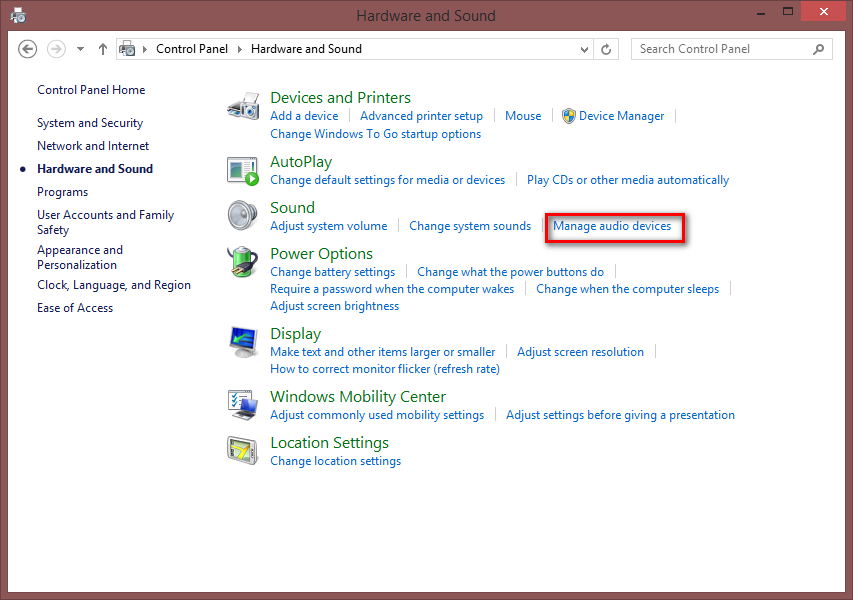Change Windows To Go startup options
853x600 pixels.
point(375,134)
